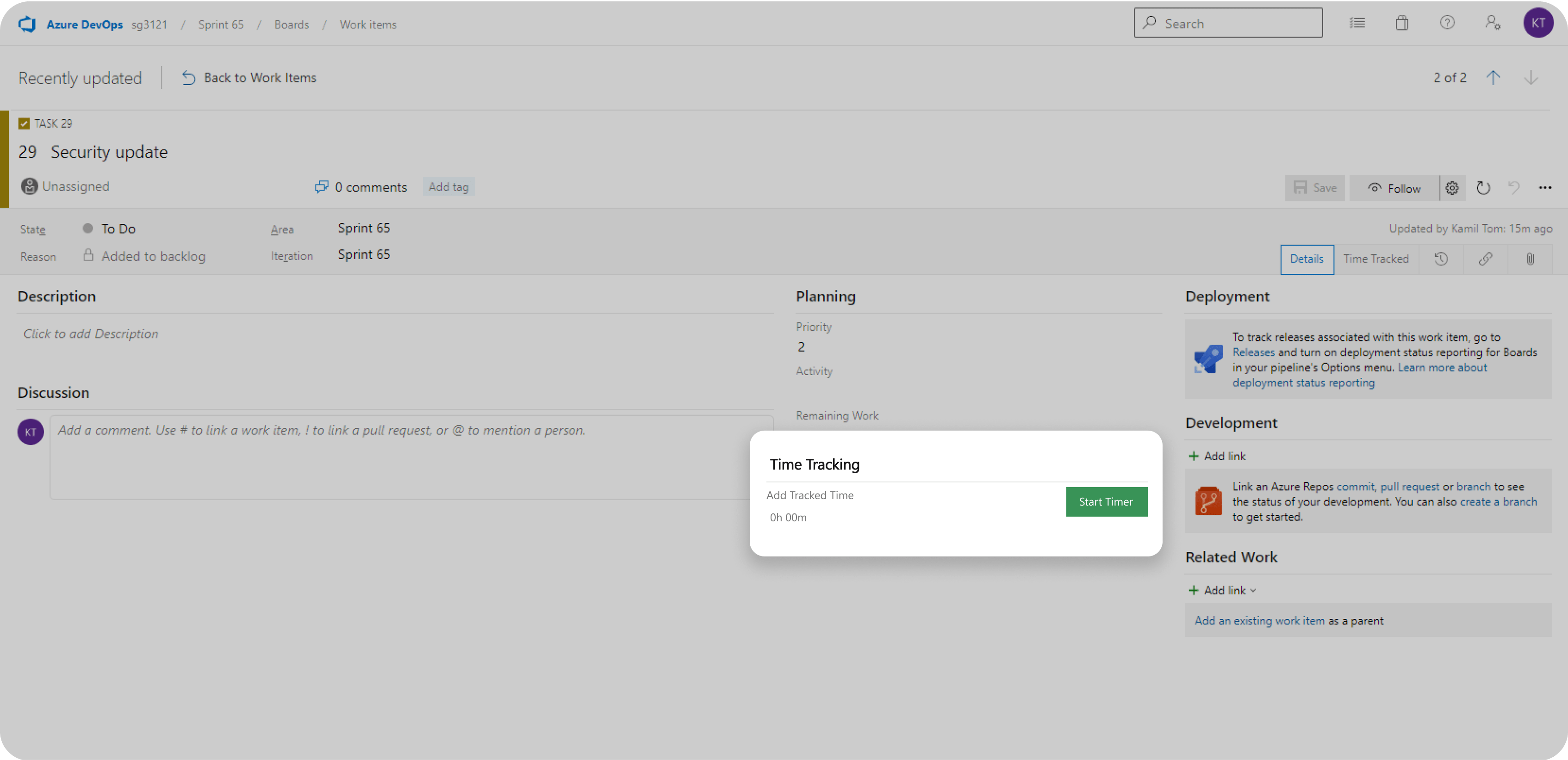This screenshot has height=760, width=1568.
Task: Click the settings gear icon on toolbar
Action: click(1452, 187)
